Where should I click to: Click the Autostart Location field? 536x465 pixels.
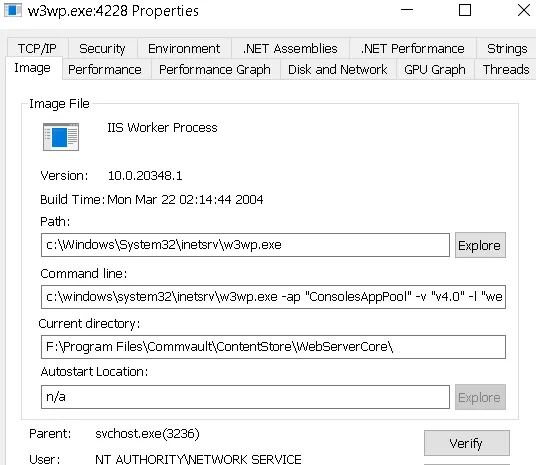pos(245,397)
